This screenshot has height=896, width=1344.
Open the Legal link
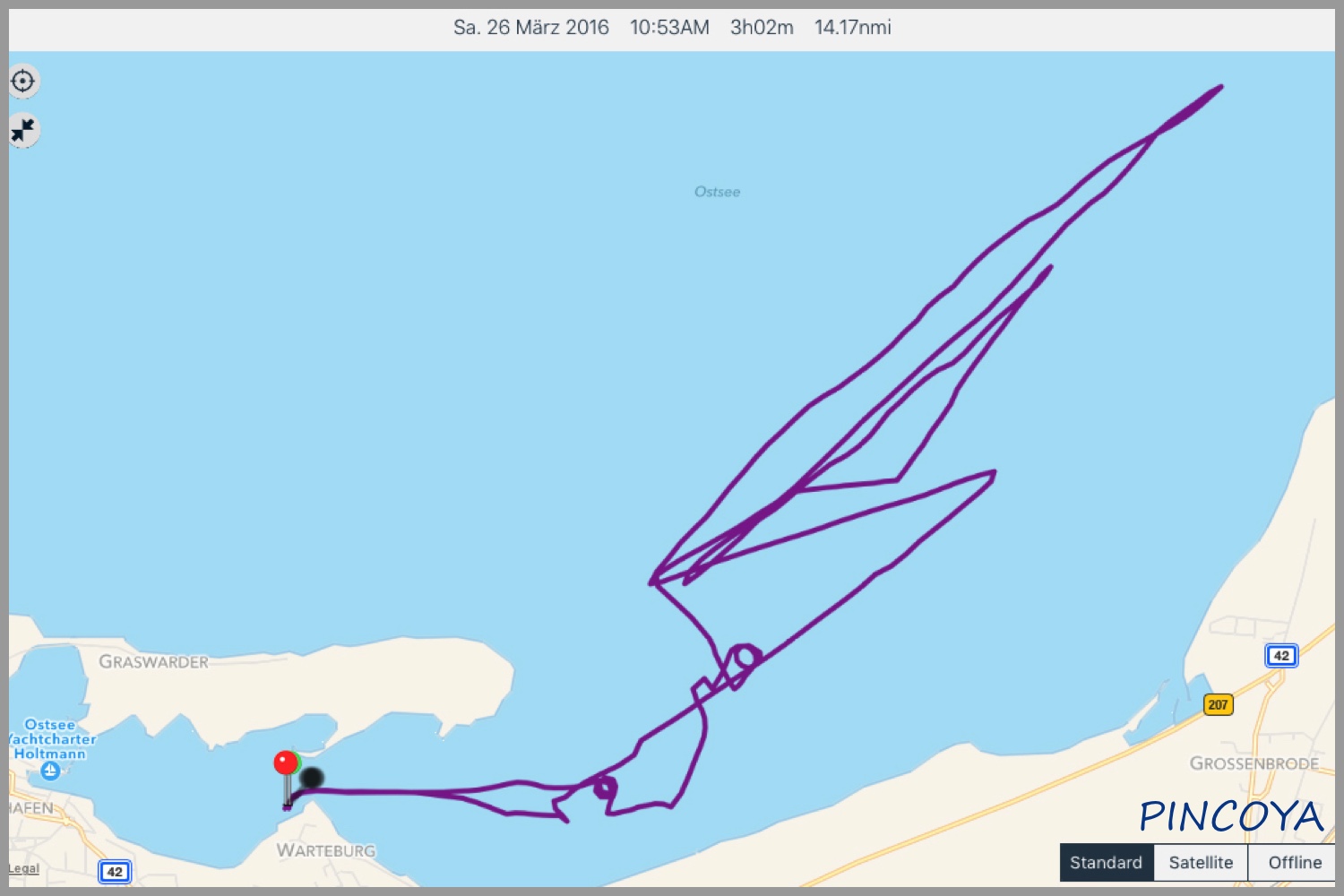[x=24, y=868]
